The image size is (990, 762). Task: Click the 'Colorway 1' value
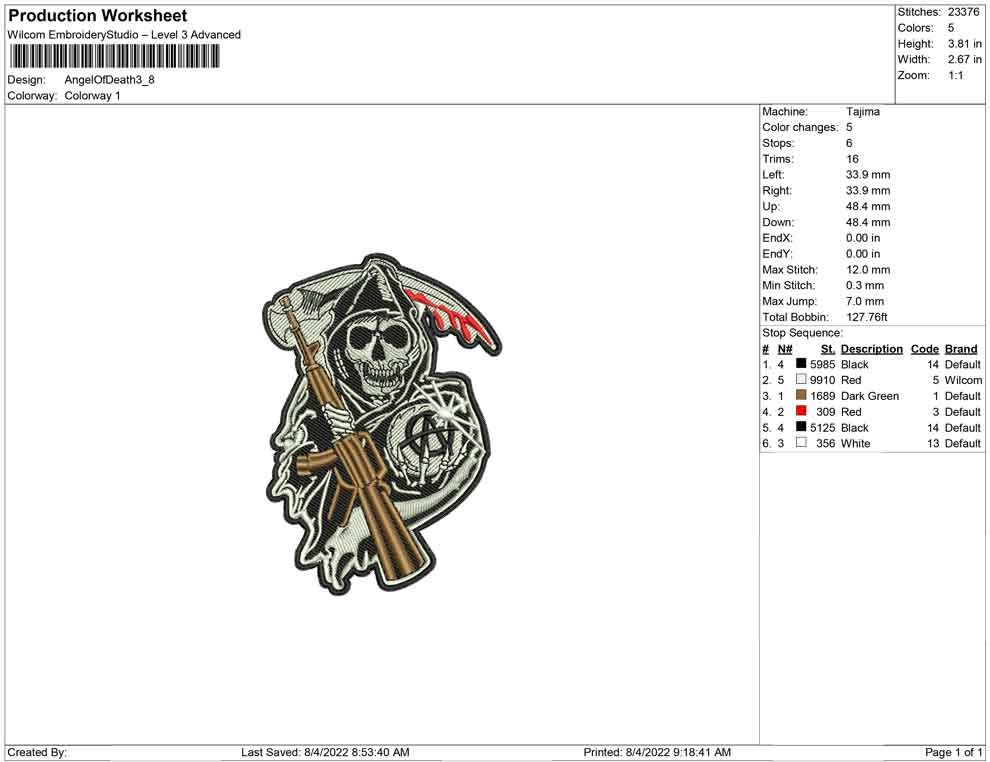92,96
